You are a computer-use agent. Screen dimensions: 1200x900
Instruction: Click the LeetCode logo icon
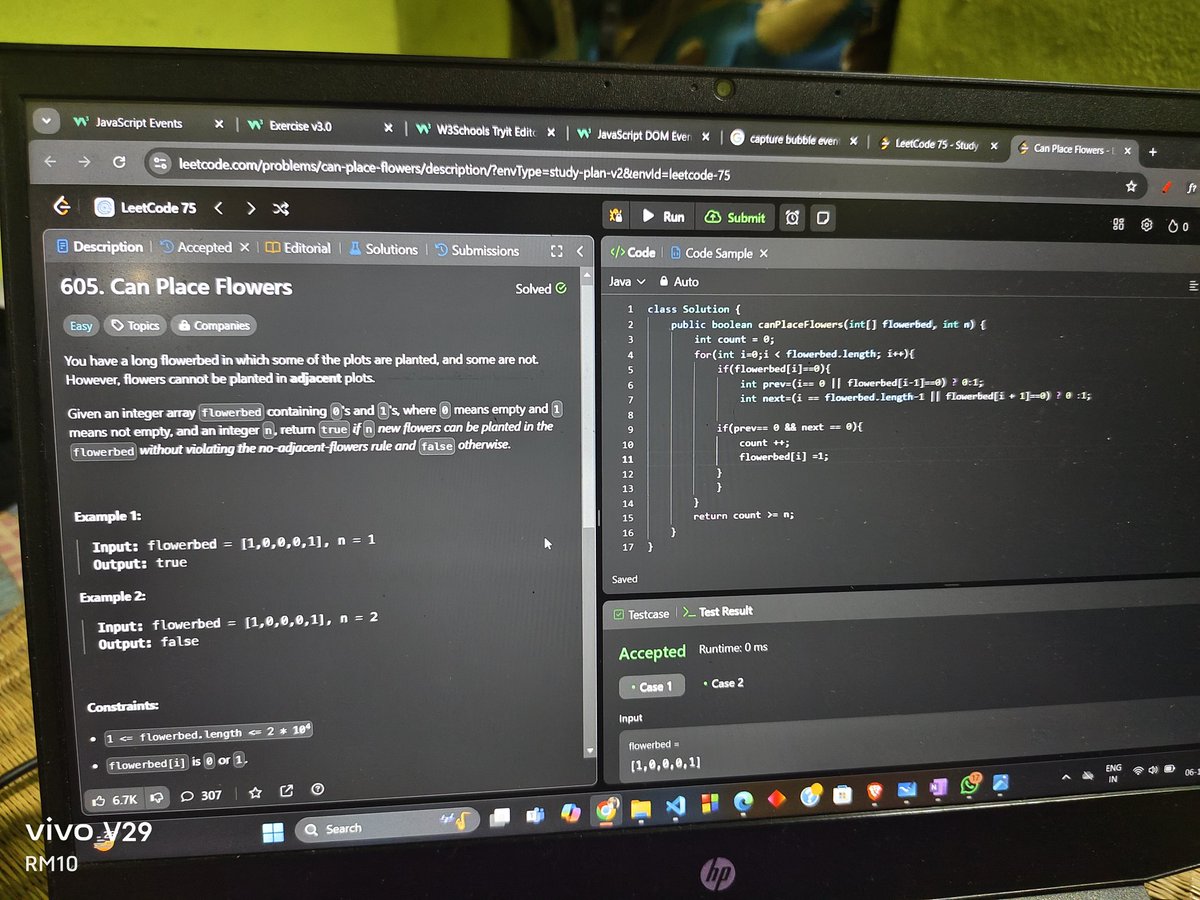pos(62,206)
